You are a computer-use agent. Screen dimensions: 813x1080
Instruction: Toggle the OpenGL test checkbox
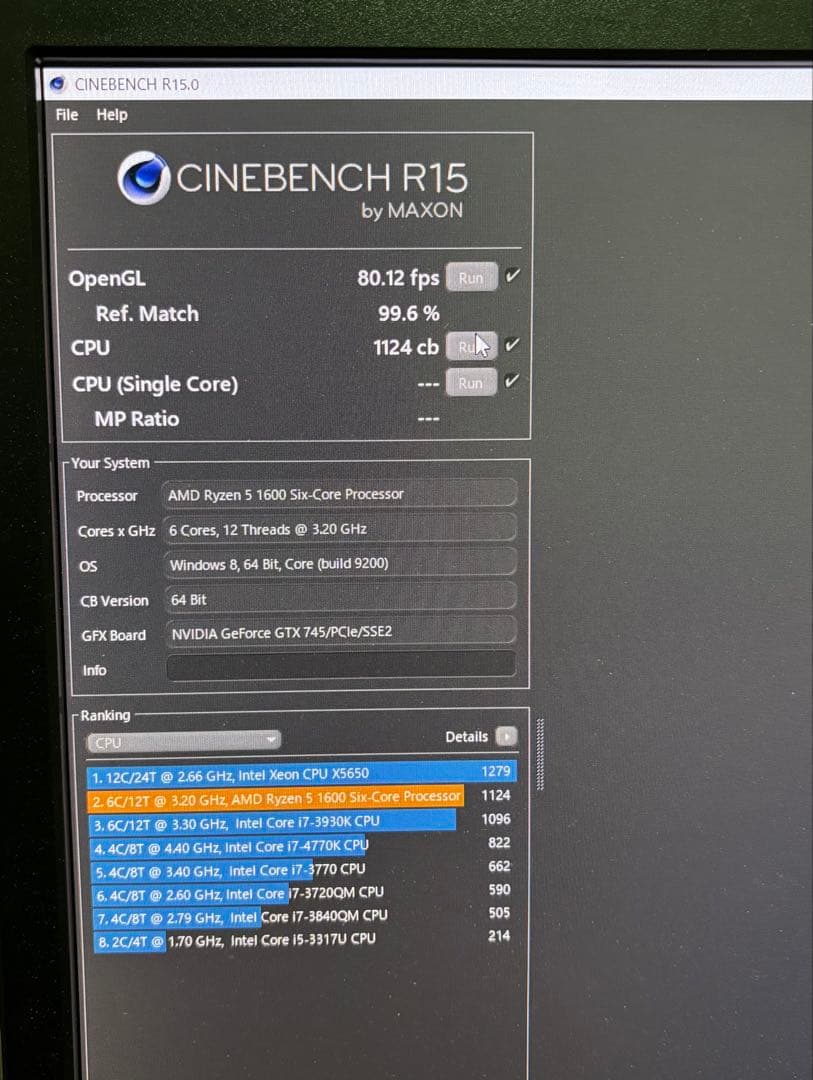point(512,276)
